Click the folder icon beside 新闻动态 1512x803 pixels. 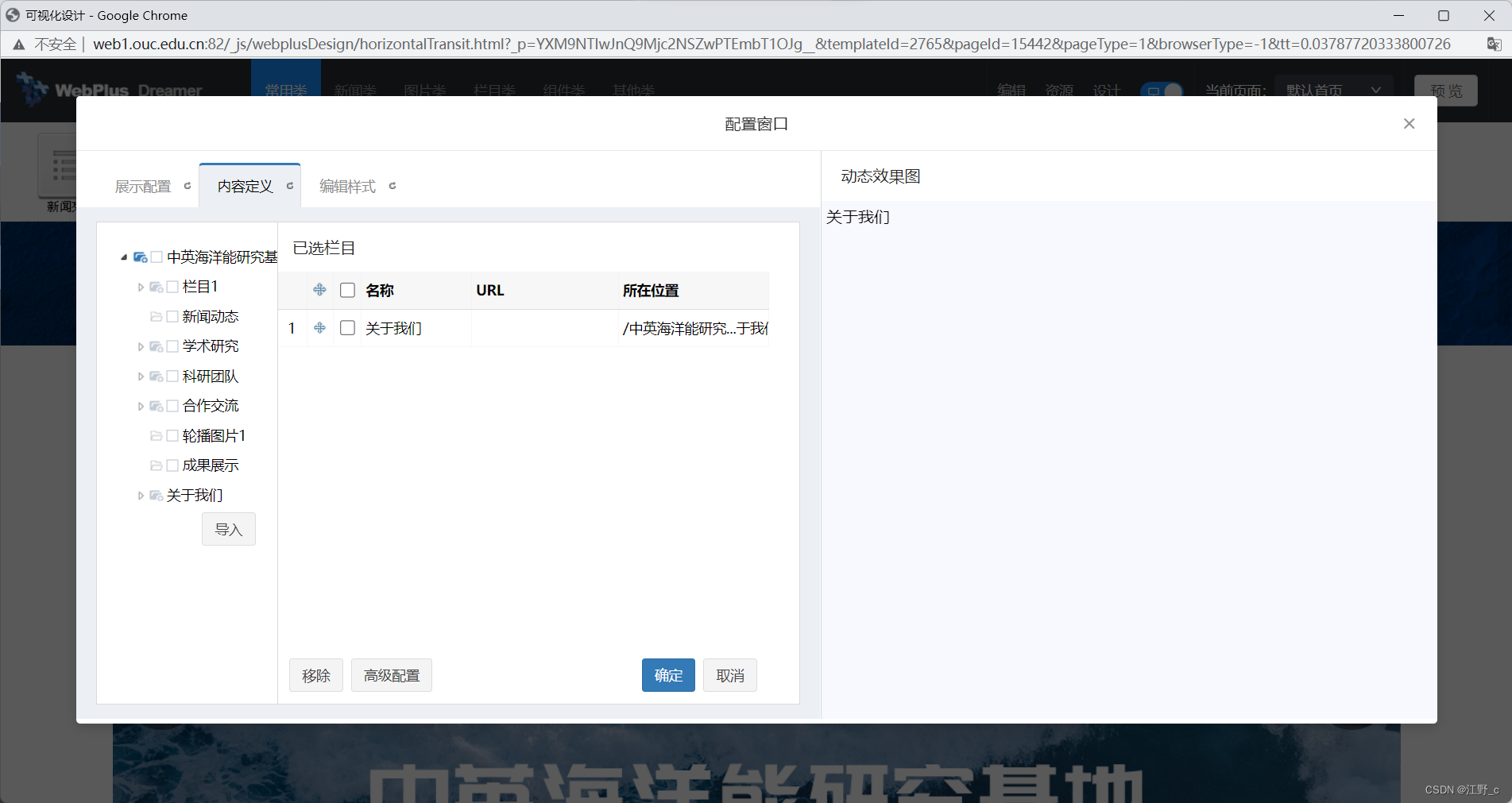tap(156, 316)
